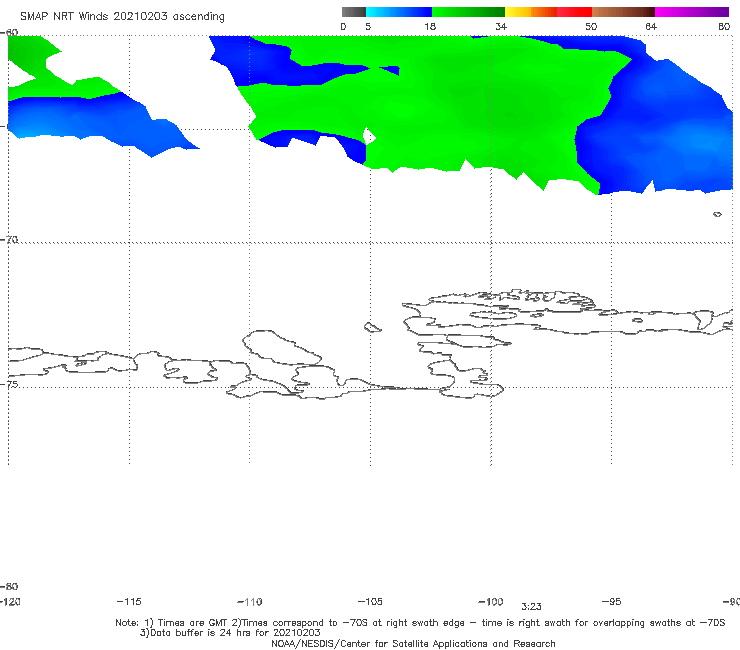Click the red segment of the colorbar

[x=574, y=12]
